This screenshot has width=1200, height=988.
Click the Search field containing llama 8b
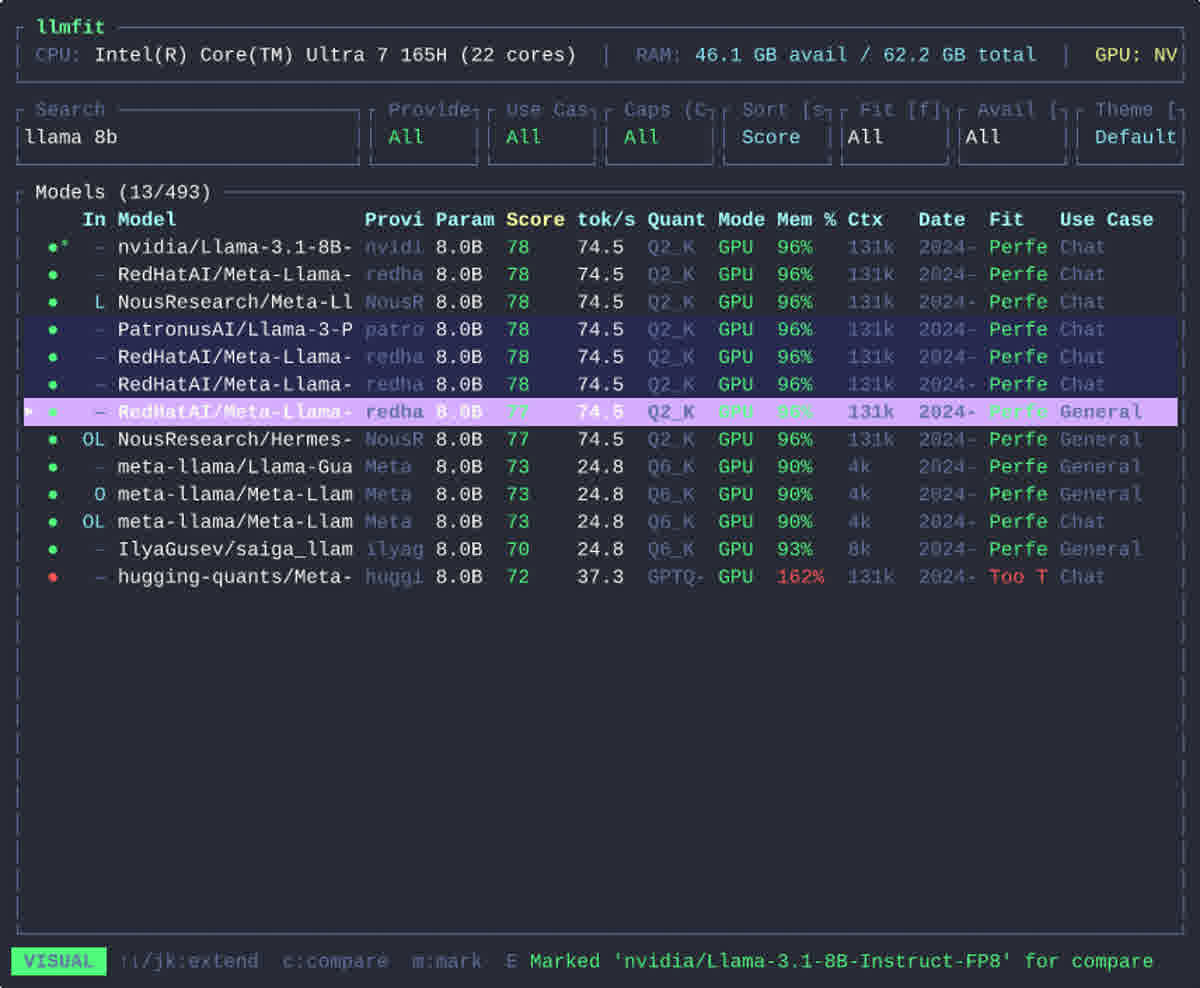coord(188,137)
